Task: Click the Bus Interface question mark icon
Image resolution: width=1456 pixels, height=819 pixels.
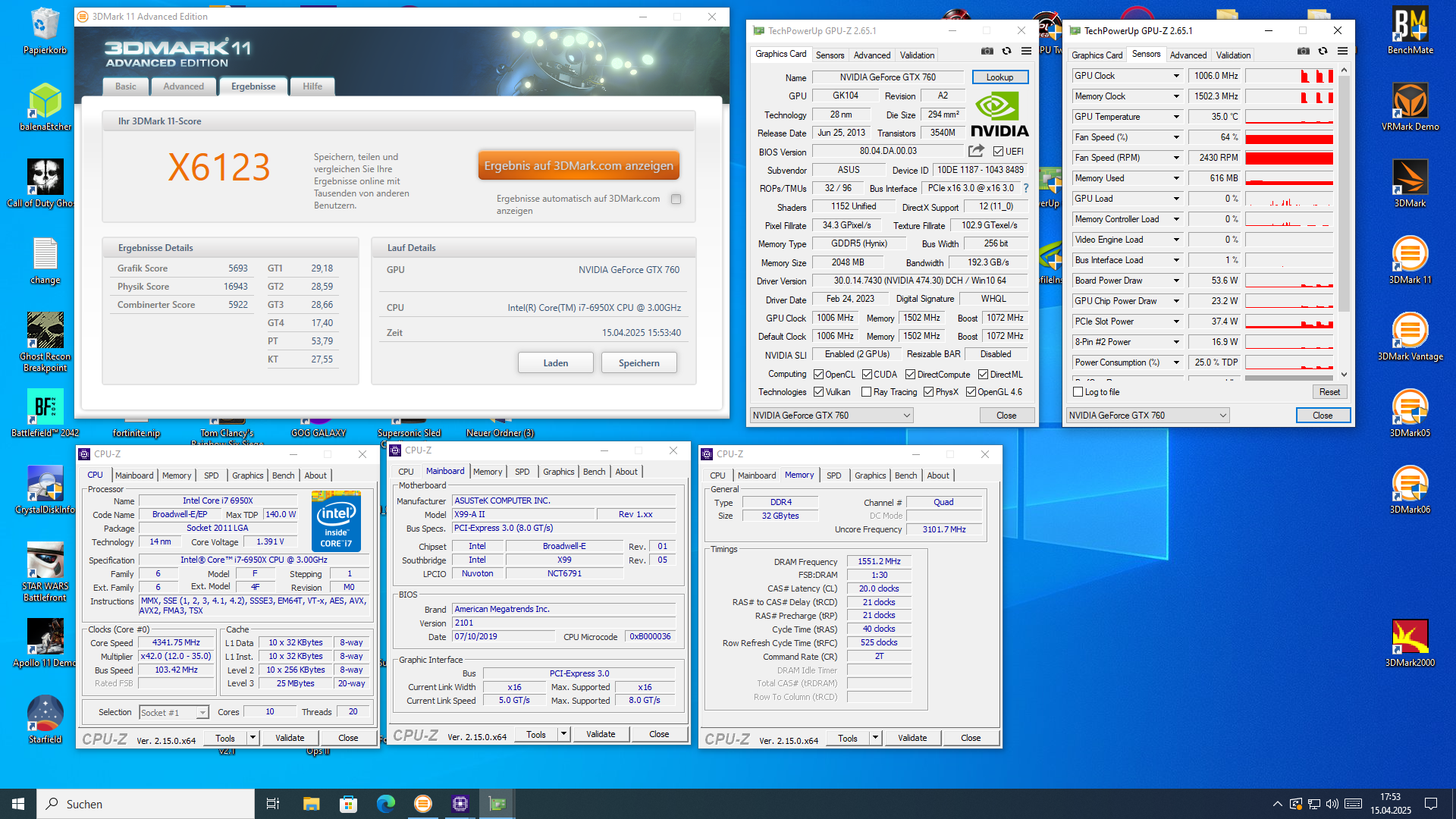Action: pyautogui.click(x=1026, y=188)
